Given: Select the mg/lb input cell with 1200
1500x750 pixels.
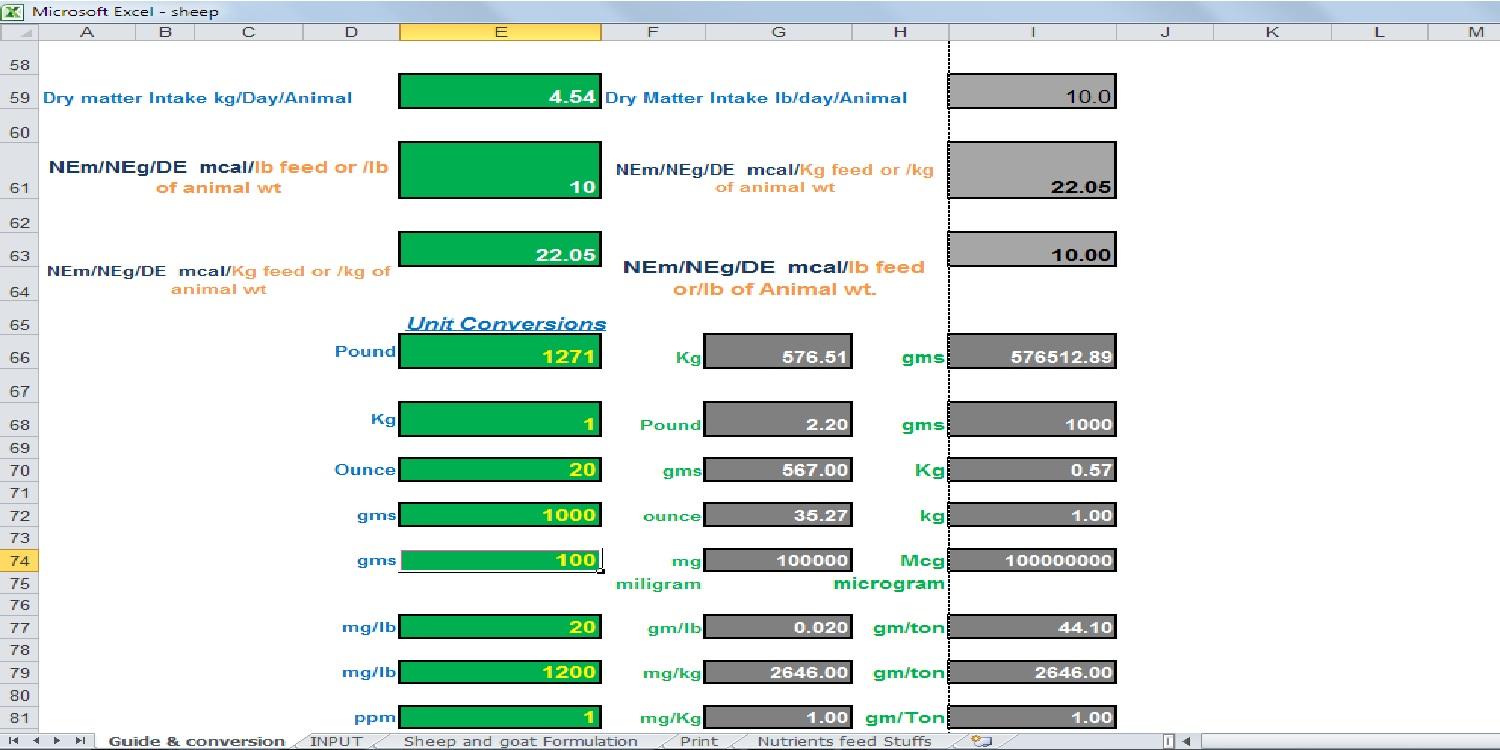Looking at the screenshot, I should tap(500, 672).
